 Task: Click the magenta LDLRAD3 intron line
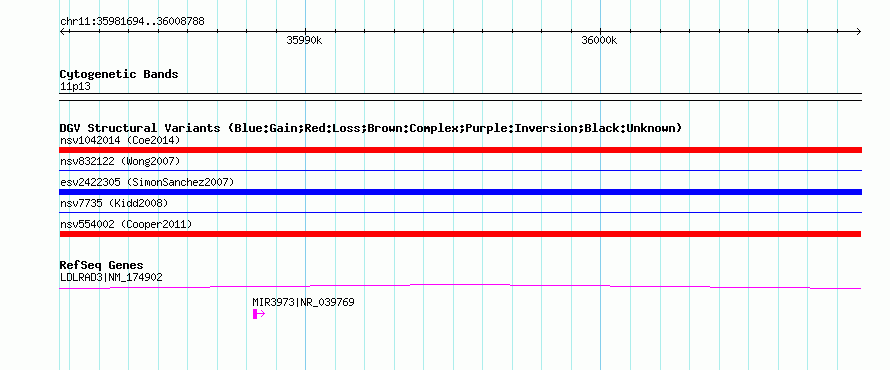point(460,287)
